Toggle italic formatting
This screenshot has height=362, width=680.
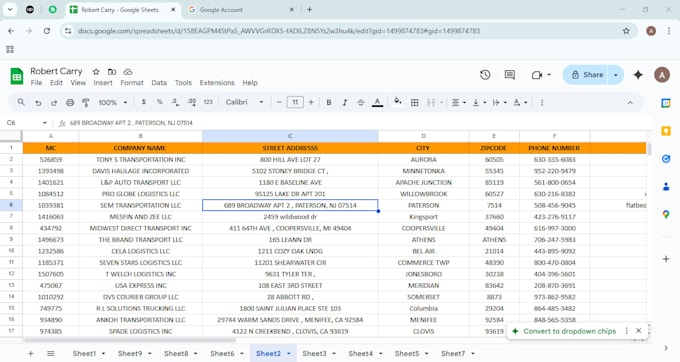pos(345,103)
